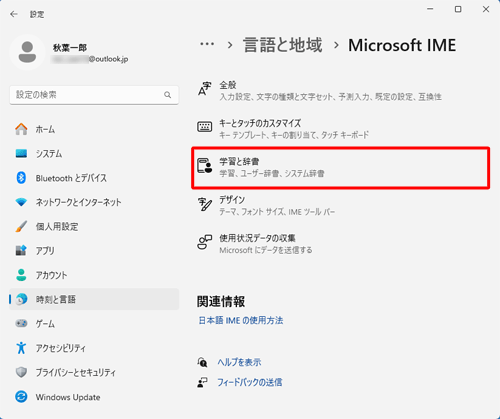The width and height of the screenshot is (500, 419).
Task: Click the privacy shield icon
Action: click(21, 372)
